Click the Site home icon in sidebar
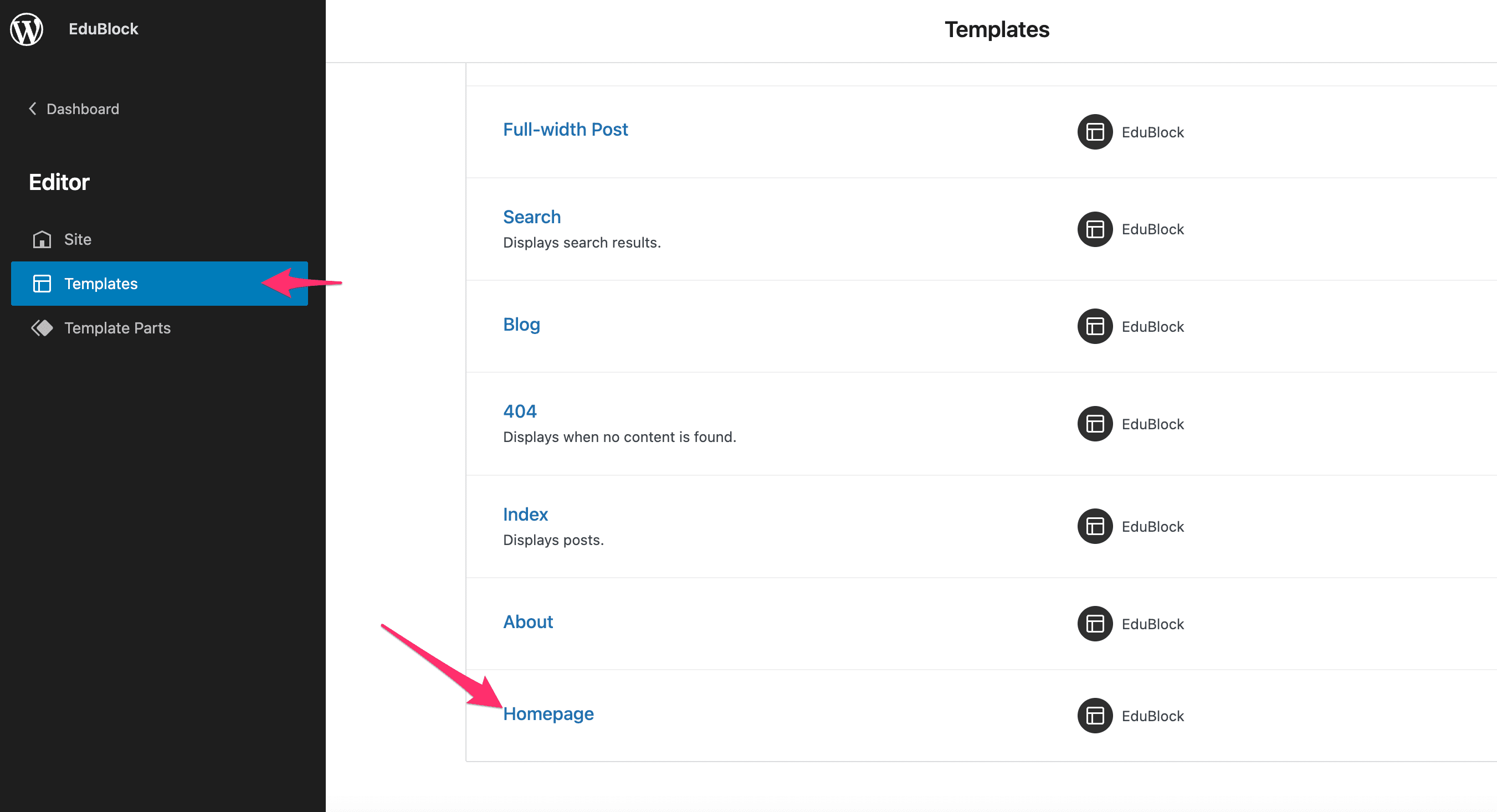The image size is (1497, 812). 42,239
